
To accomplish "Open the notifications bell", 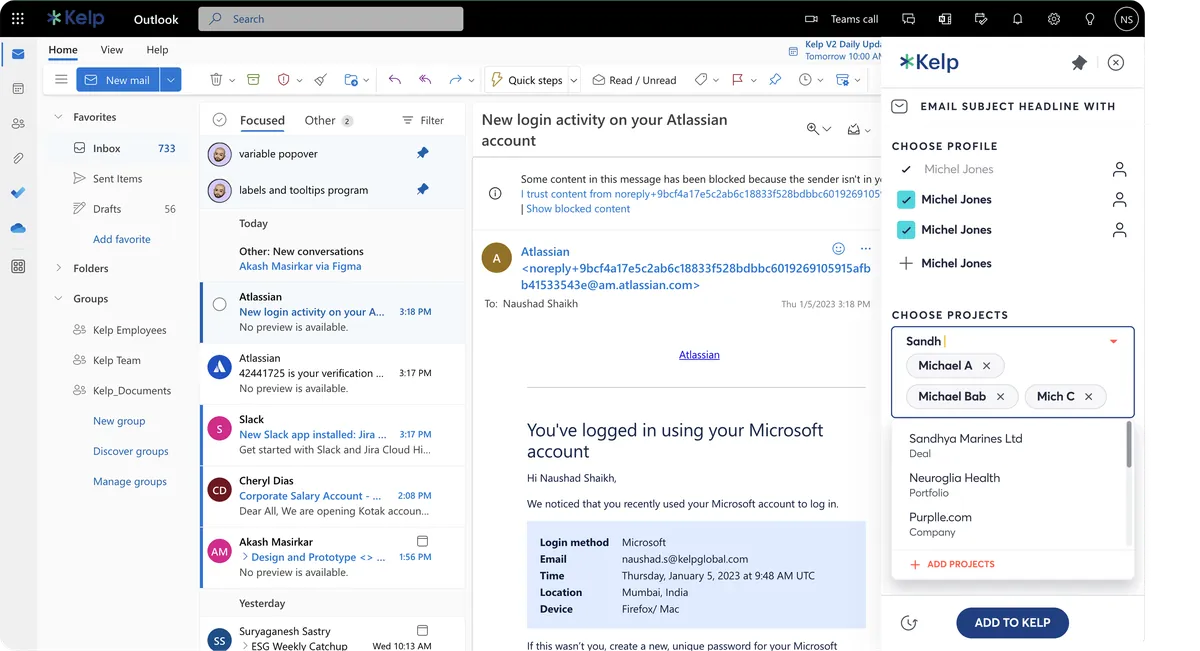I will click(x=1018, y=19).
